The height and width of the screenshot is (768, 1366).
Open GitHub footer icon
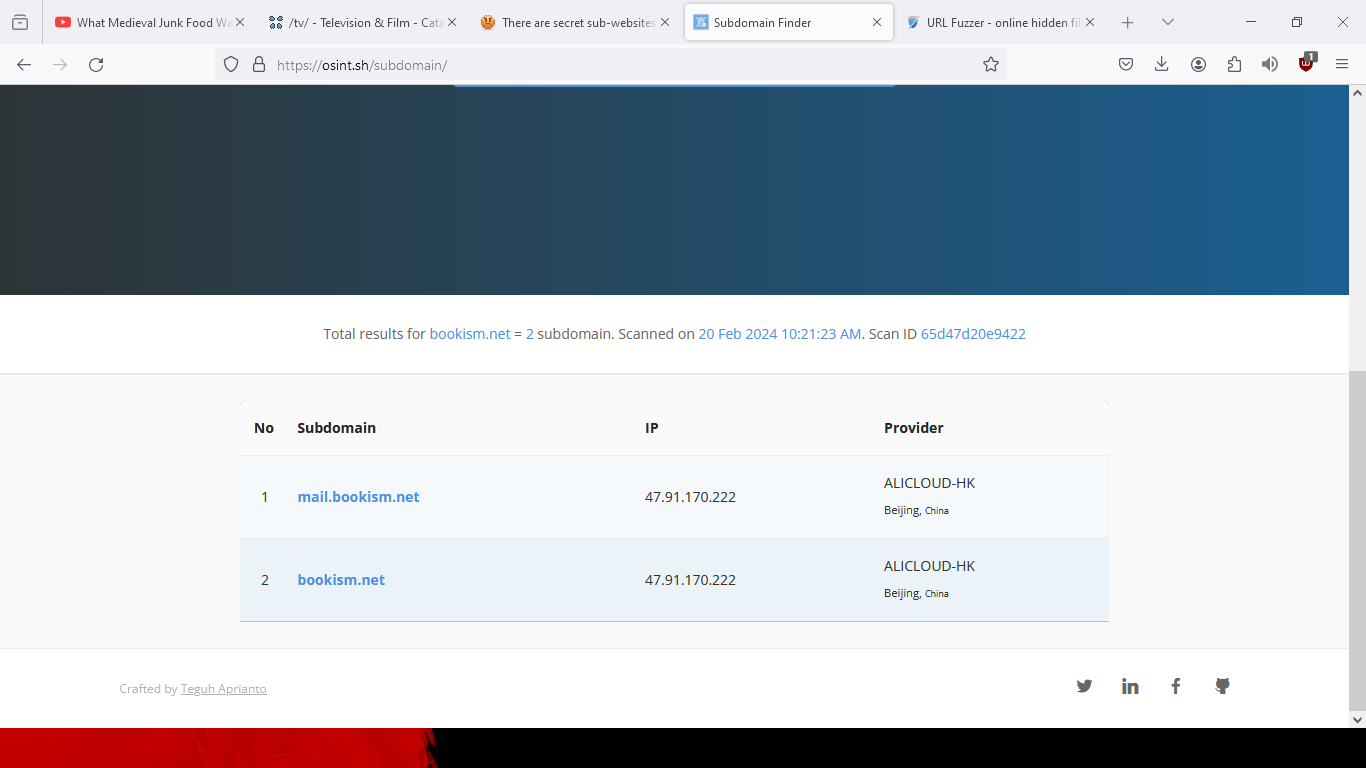tap(1222, 686)
